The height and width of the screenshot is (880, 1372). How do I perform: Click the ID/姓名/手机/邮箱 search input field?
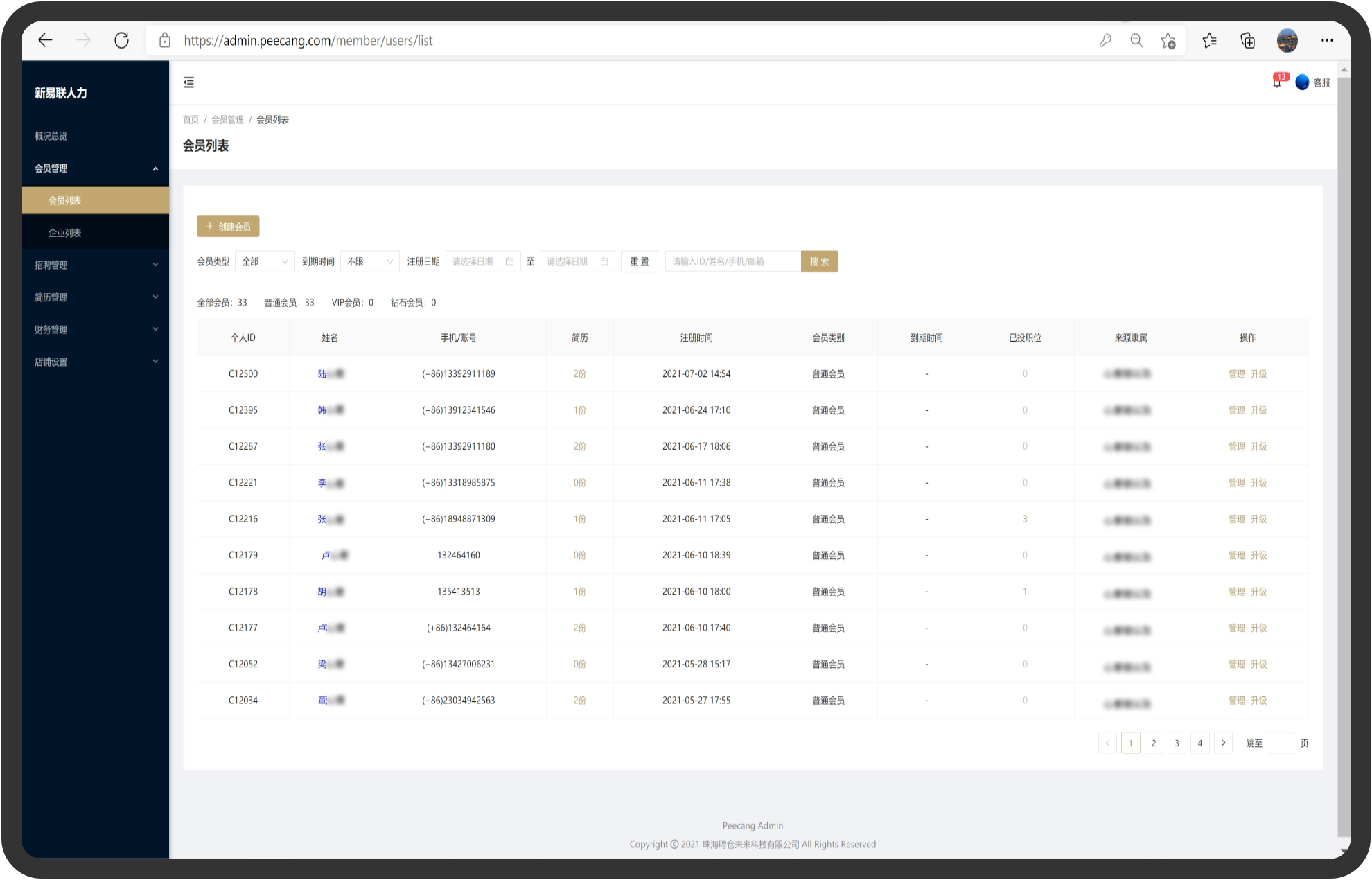pyautogui.click(x=732, y=261)
